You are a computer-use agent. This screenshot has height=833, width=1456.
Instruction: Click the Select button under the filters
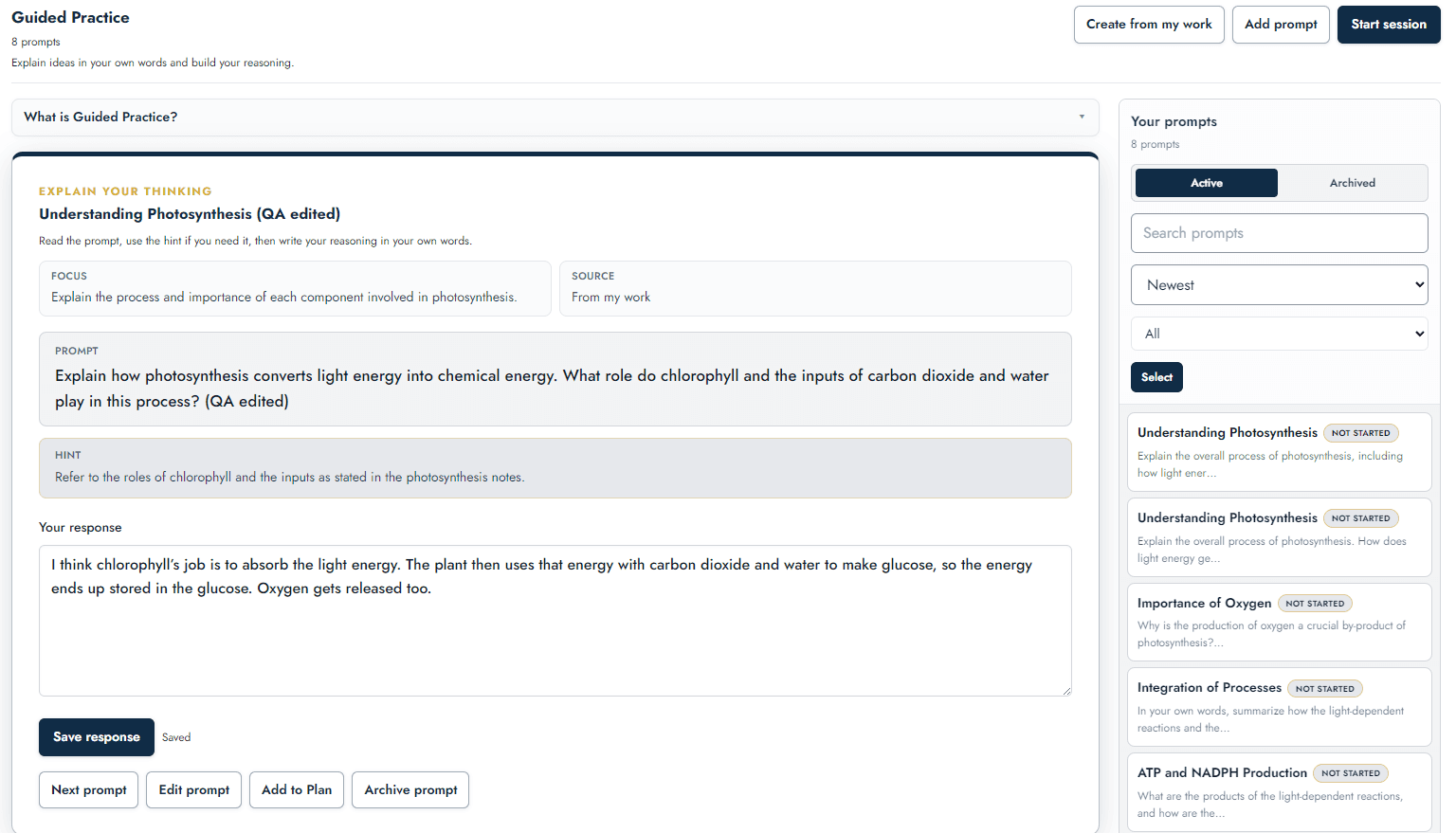click(1156, 377)
